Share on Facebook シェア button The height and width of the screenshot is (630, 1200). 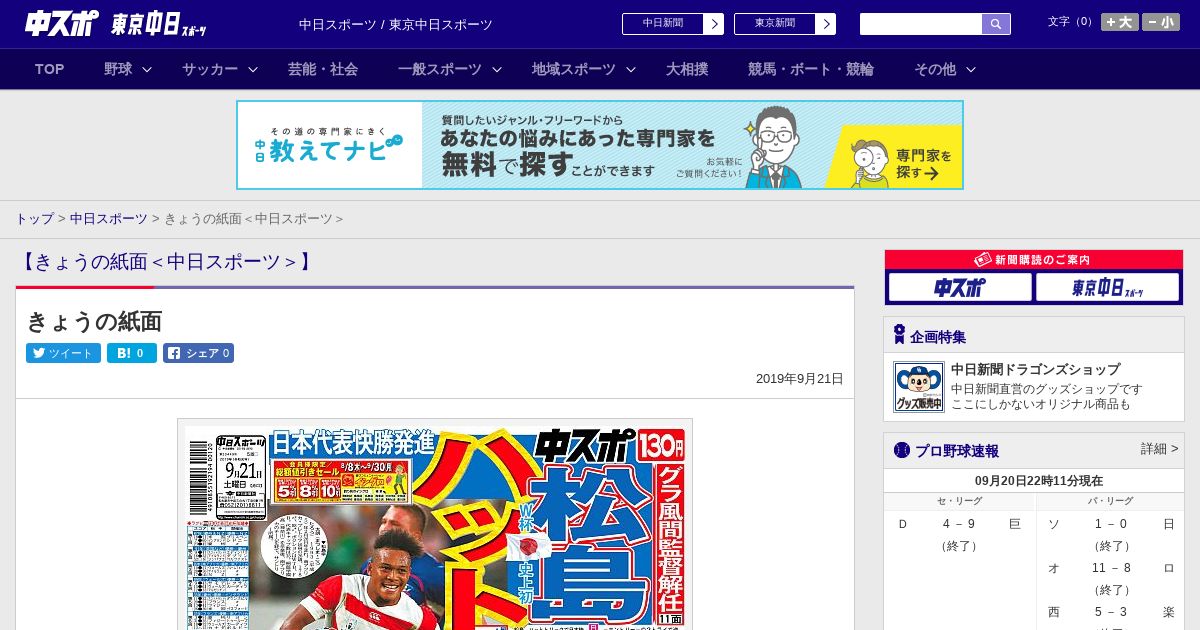point(198,353)
